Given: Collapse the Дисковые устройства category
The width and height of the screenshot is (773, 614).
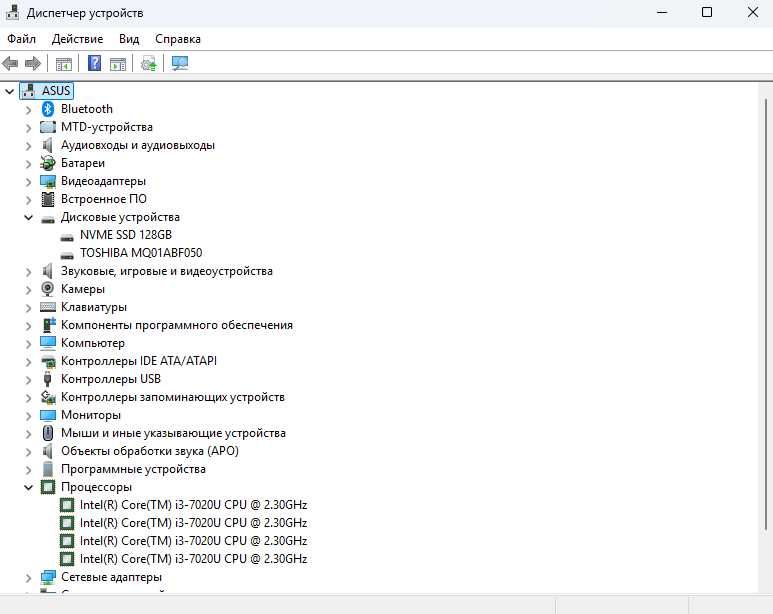Looking at the screenshot, I should click(x=29, y=217).
